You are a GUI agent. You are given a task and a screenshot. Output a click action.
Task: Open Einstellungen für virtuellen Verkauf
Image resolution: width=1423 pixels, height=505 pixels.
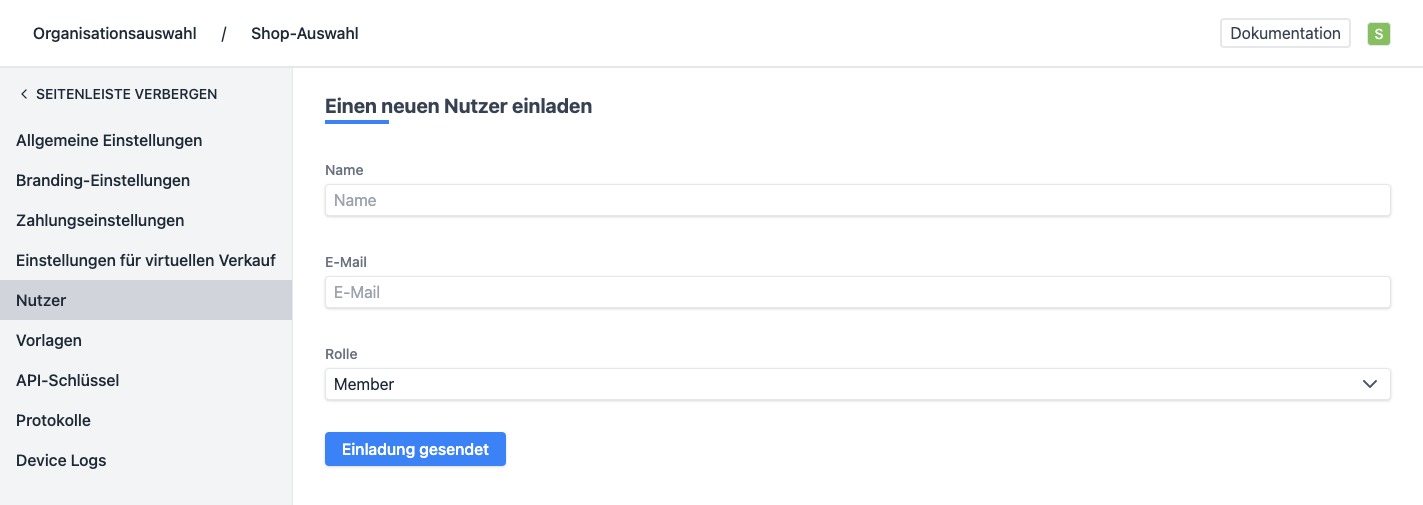tap(146, 260)
